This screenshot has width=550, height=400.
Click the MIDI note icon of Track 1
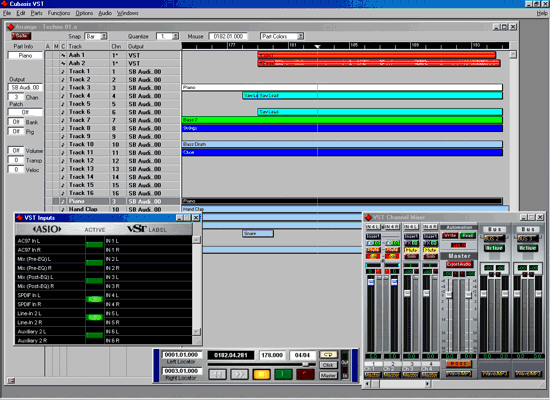tap(63, 71)
